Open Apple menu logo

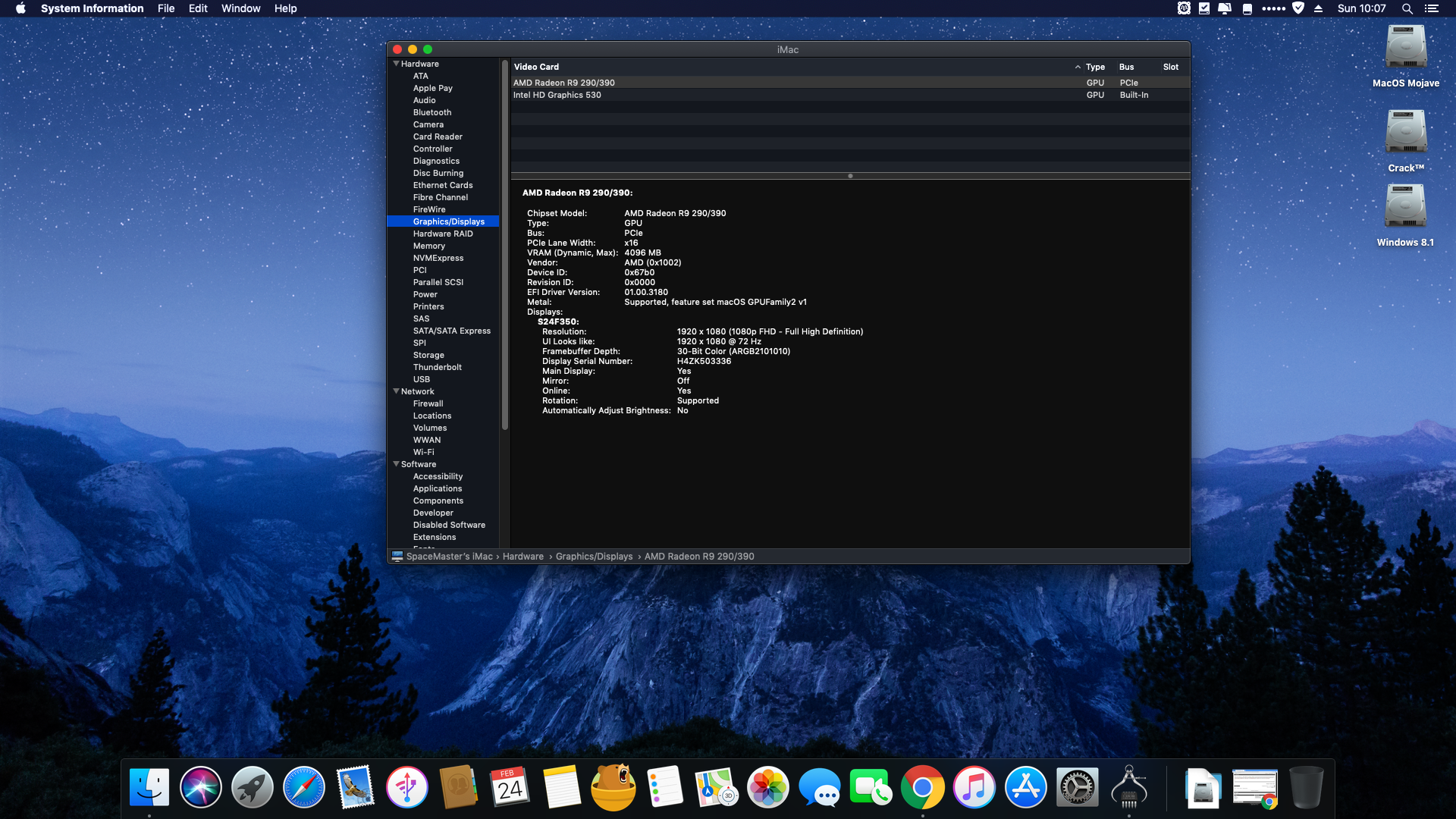20,8
